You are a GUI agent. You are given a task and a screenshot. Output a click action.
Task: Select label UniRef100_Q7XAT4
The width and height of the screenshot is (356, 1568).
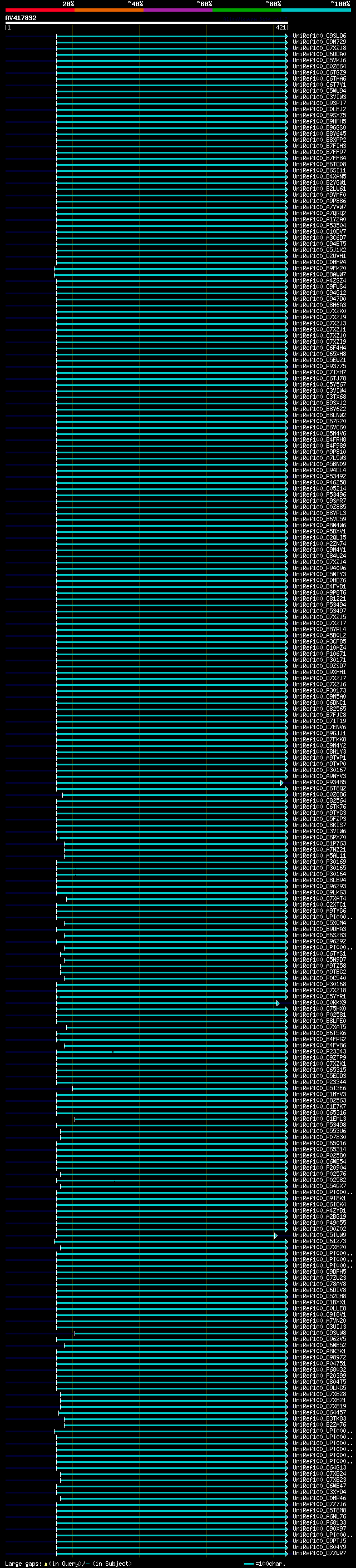coord(319,899)
